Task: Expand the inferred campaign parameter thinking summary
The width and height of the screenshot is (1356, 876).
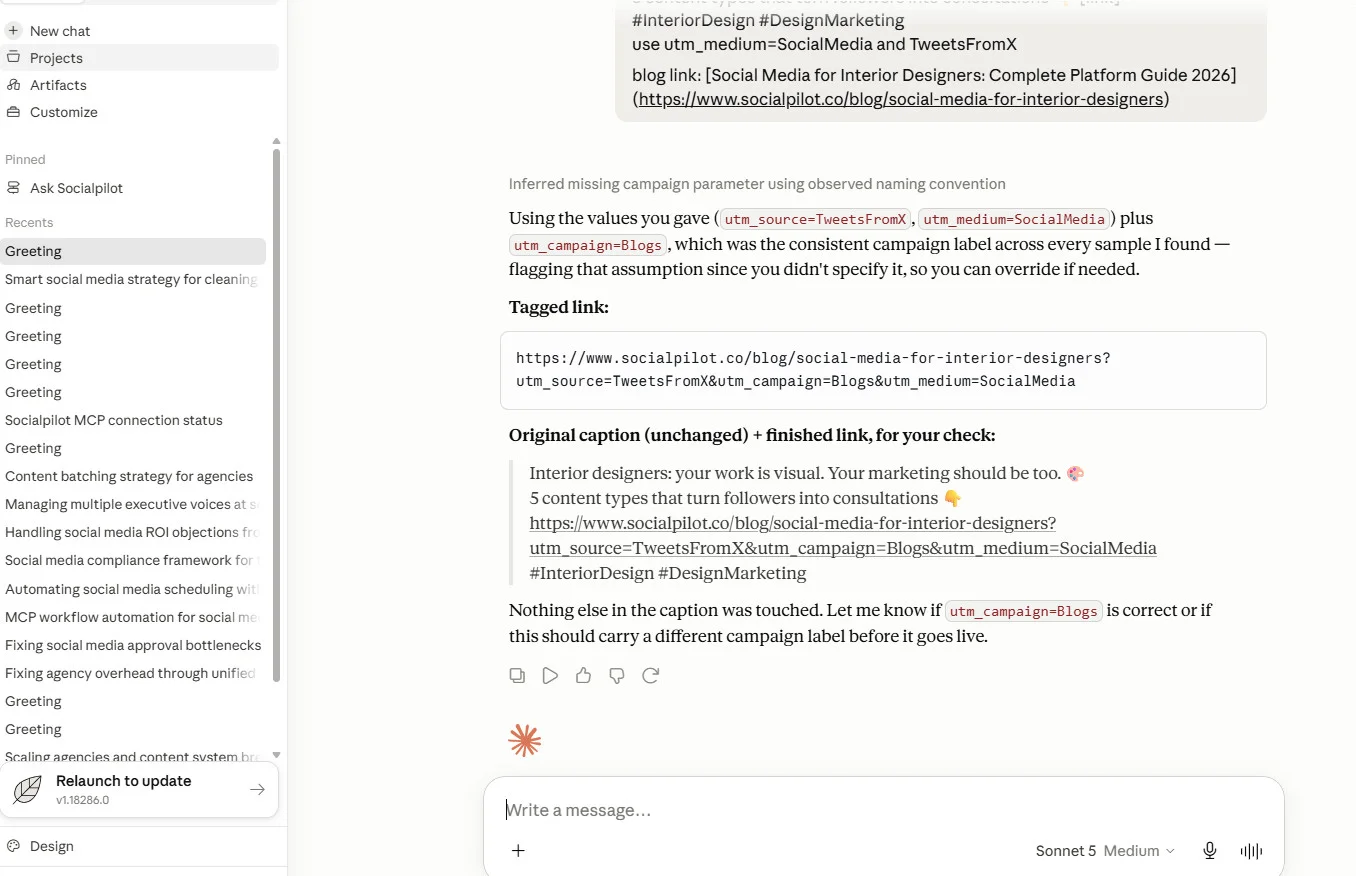Action: click(757, 184)
